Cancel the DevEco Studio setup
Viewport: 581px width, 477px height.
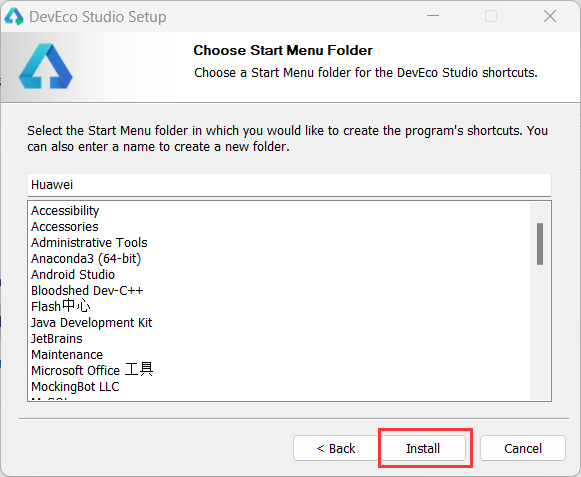(523, 448)
